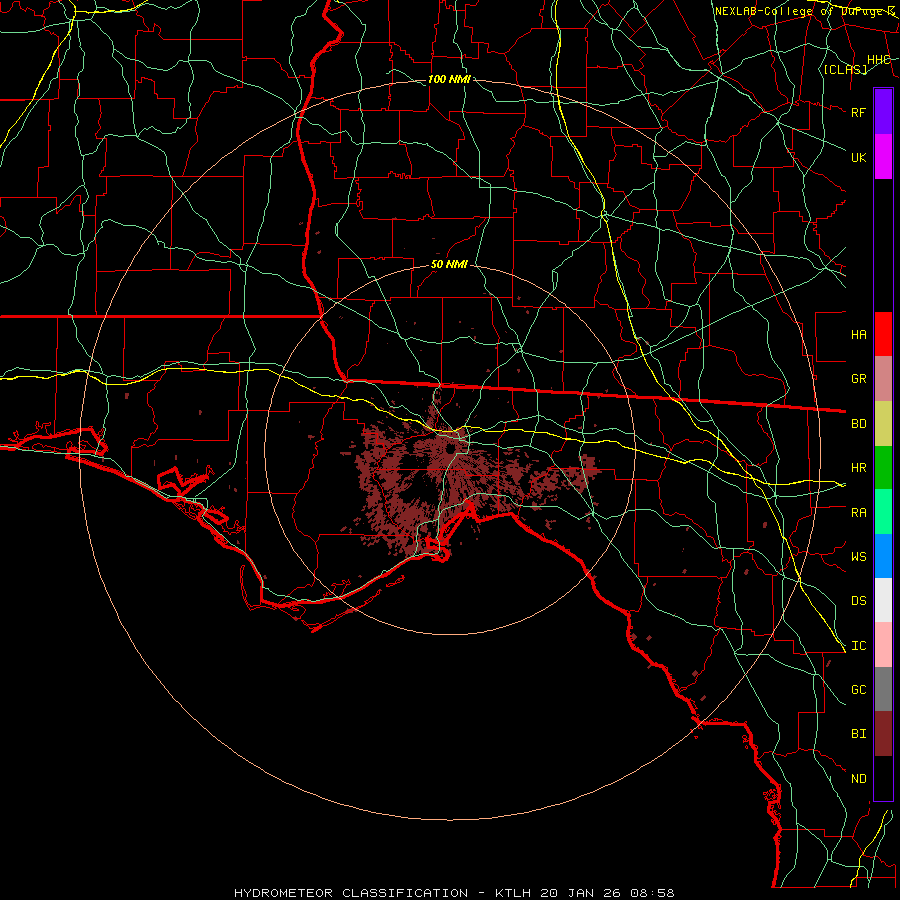The image size is (900, 900).
Task: Click the ND black legend swatch
Action: tap(883, 778)
